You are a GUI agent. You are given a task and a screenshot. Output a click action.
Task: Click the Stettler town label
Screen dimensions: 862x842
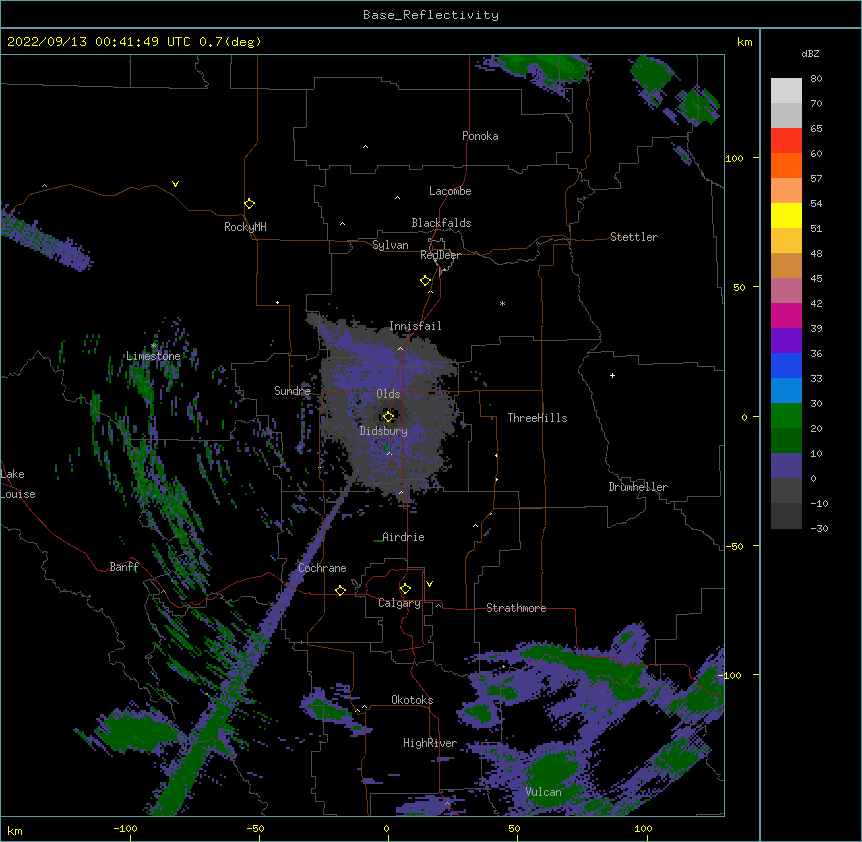[x=634, y=237]
